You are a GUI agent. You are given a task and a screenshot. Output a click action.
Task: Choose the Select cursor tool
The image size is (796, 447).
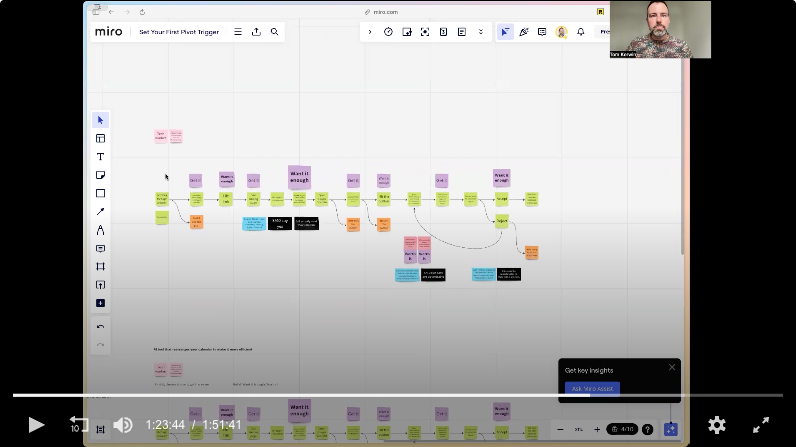pyautogui.click(x=101, y=120)
